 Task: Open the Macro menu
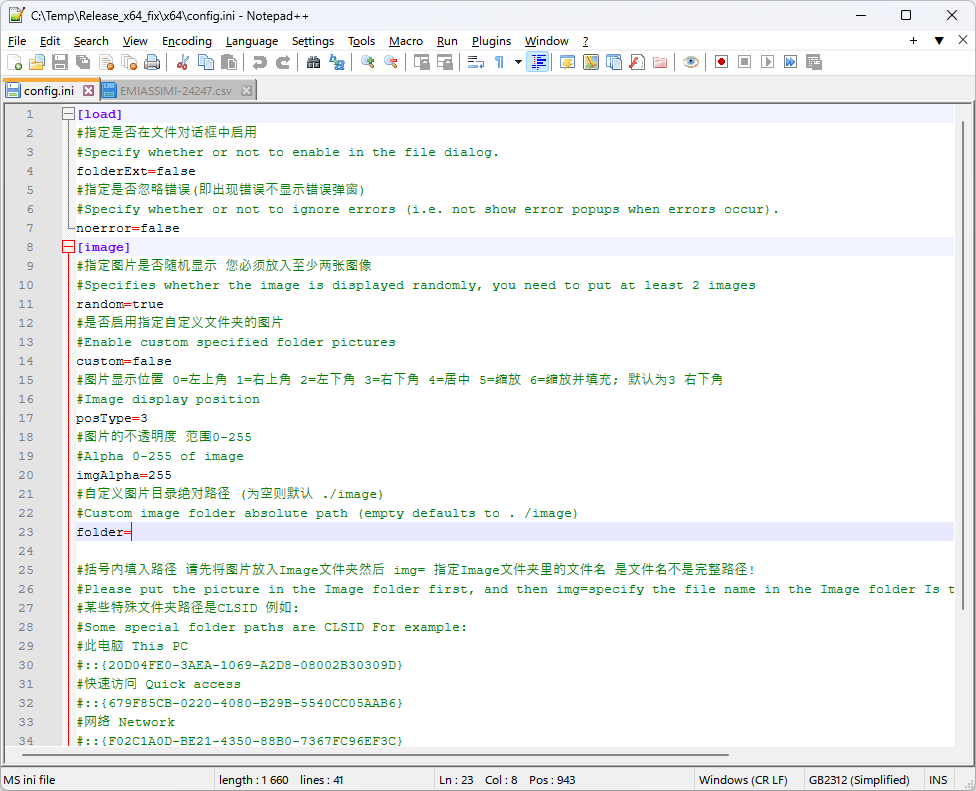406,41
